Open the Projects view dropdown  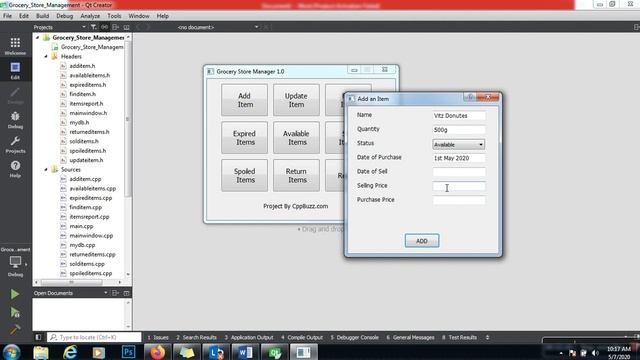60,27
